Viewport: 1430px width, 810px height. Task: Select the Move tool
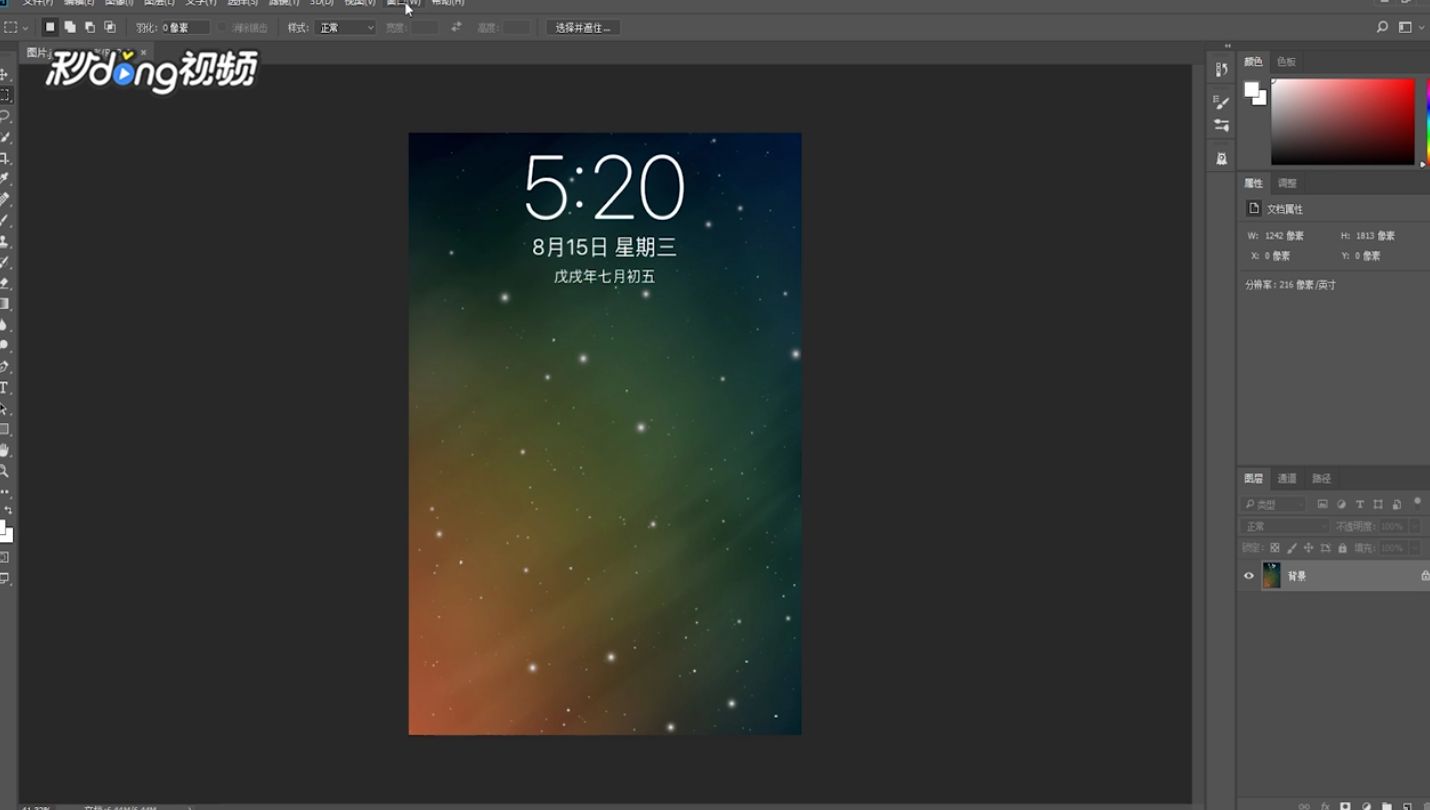click(4, 75)
